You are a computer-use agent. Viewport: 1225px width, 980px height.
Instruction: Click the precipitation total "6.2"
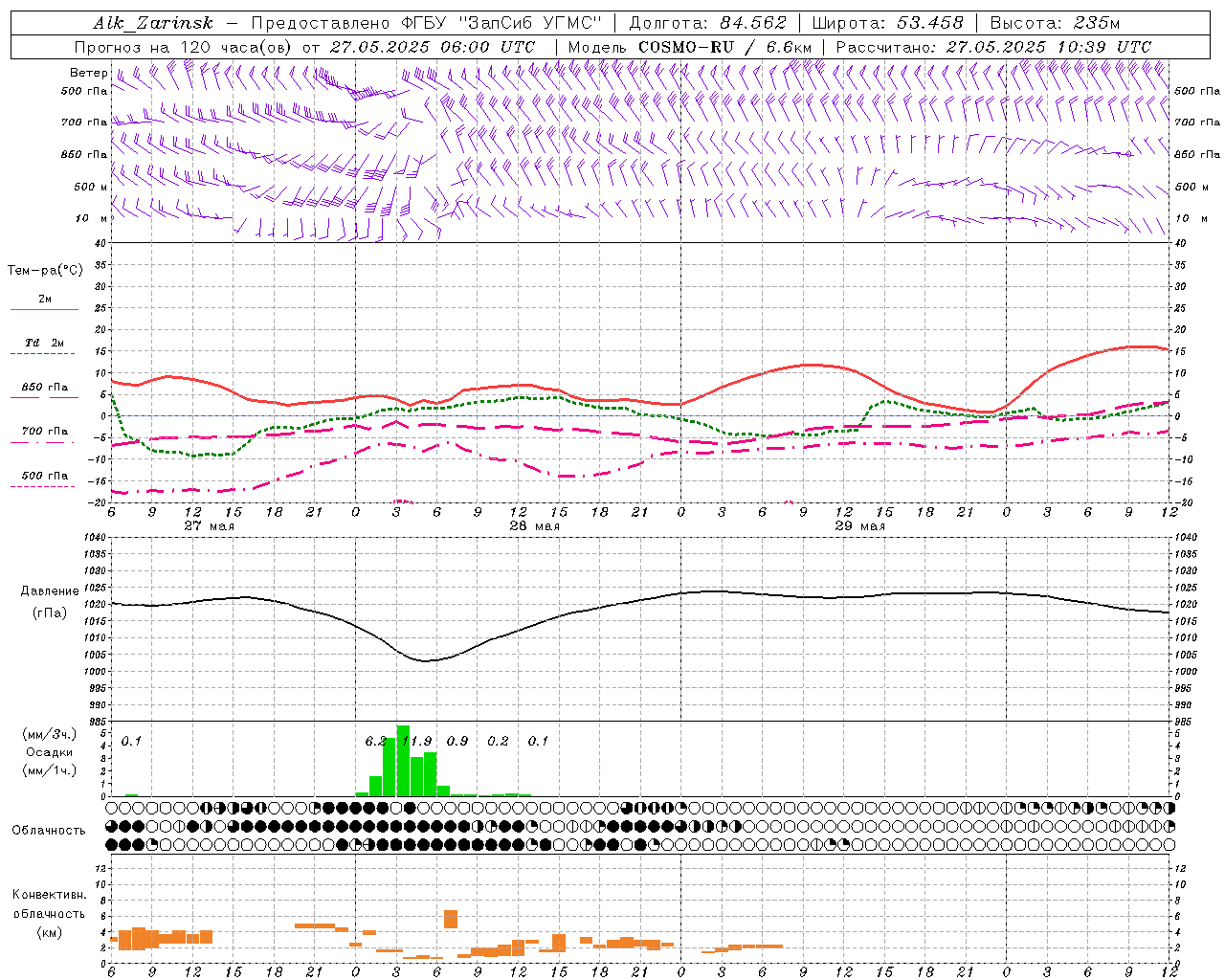(375, 741)
